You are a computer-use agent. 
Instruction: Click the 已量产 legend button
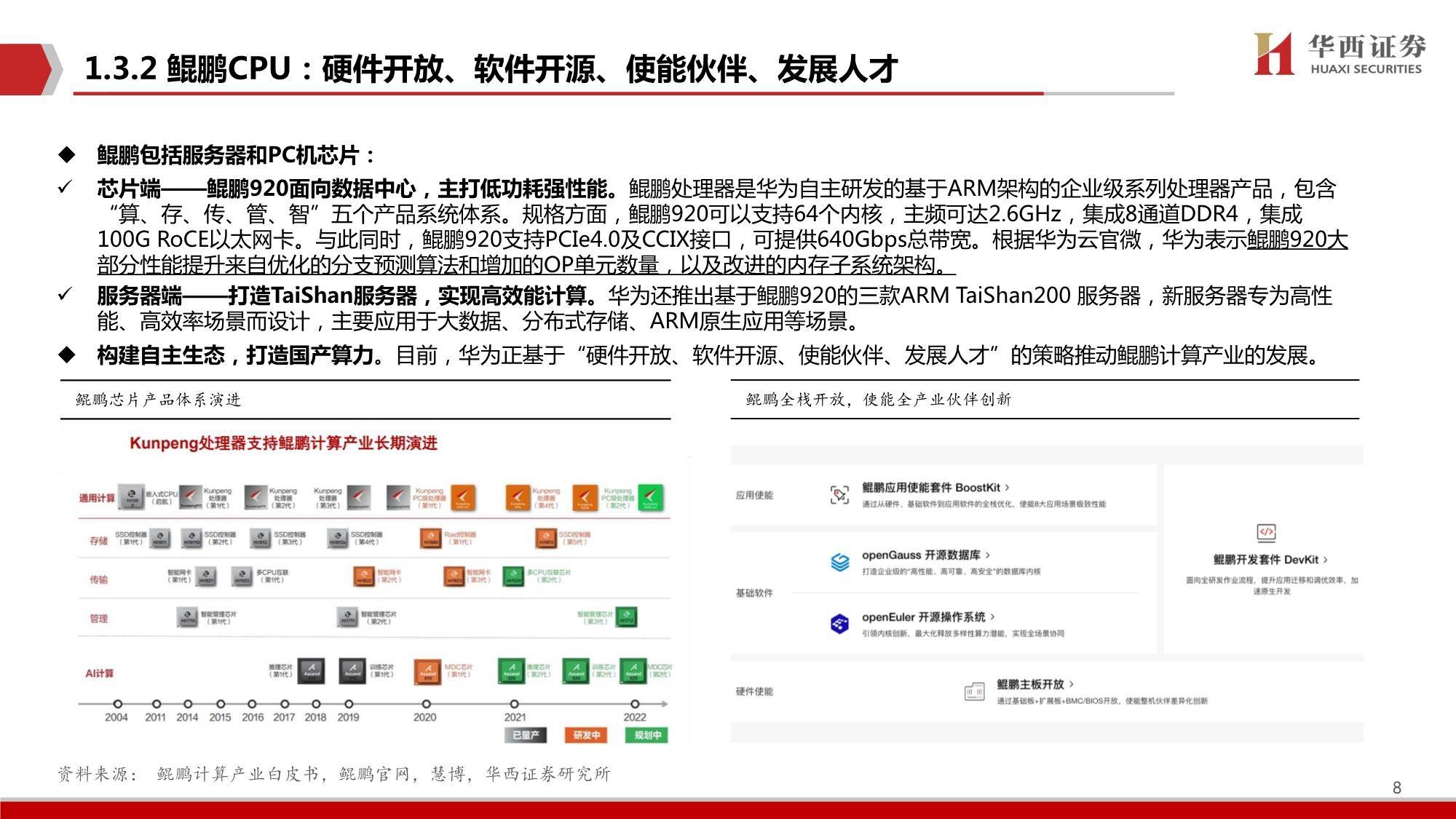pos(526,735)
